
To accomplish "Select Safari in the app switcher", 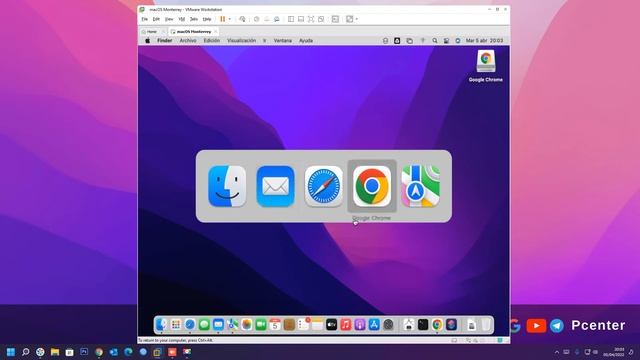I will click(x=324, y=186).
